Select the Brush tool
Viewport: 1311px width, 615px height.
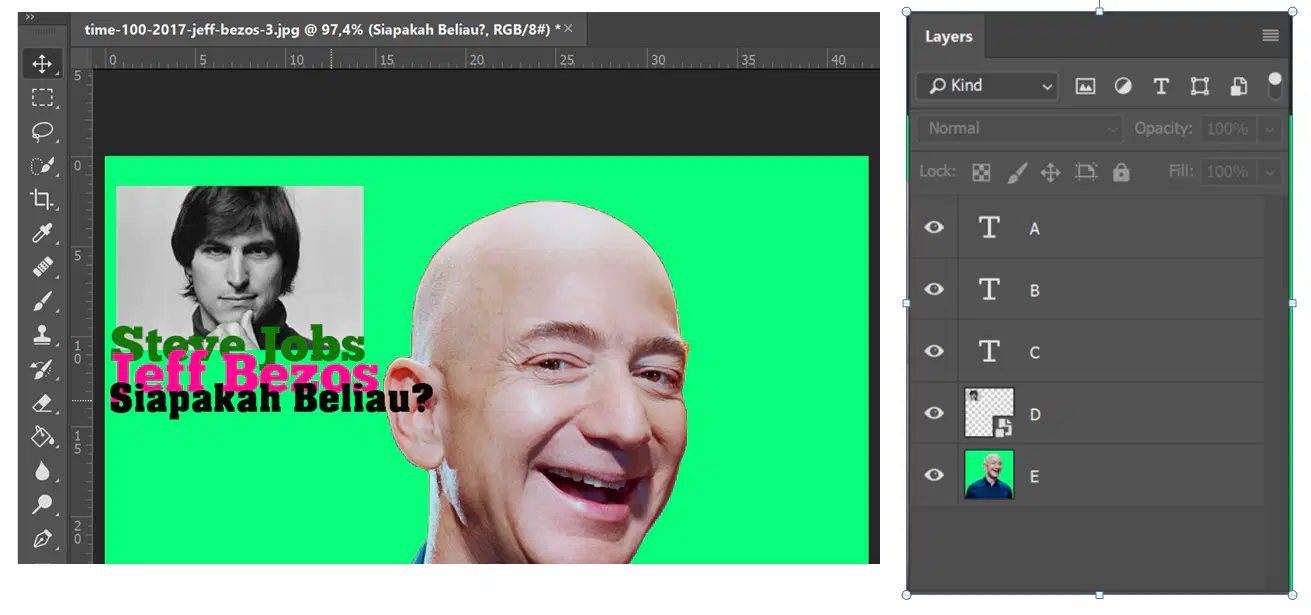(x=42, y=301)
